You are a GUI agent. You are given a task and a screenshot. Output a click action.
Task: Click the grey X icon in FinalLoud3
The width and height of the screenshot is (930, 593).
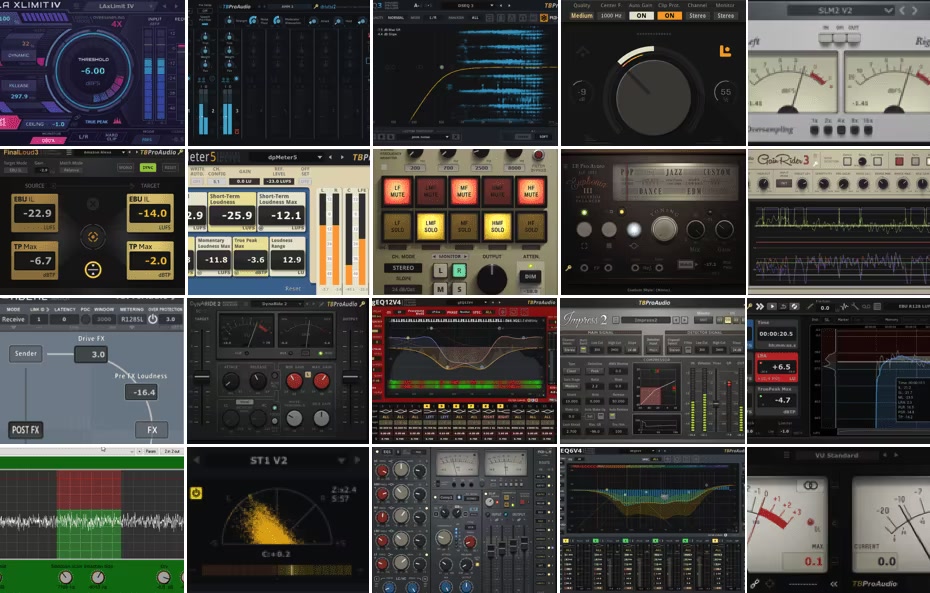click(93, 204)
